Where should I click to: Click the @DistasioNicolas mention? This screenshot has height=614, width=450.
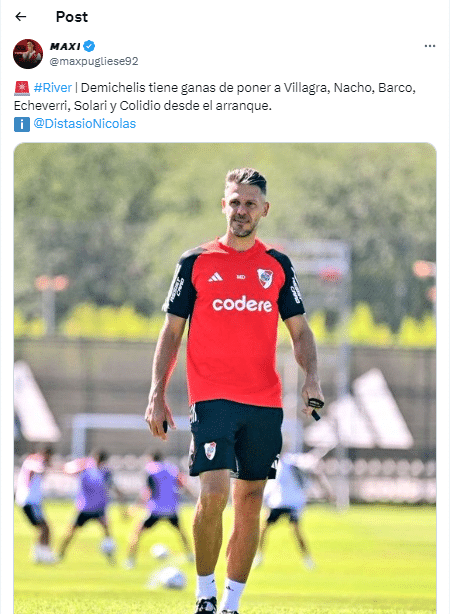point(85,124)
